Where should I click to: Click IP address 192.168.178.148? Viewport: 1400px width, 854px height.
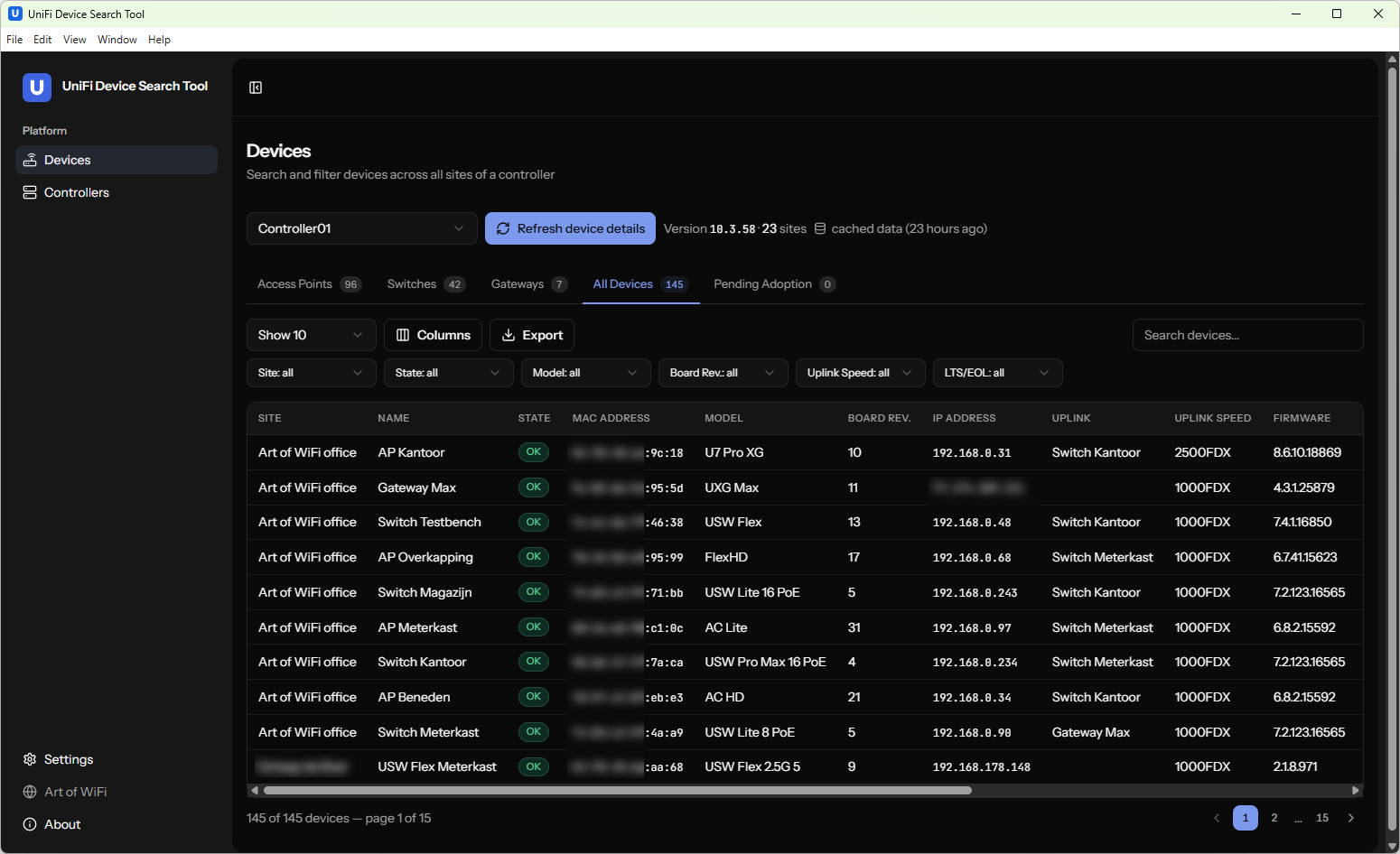click(x=981, y=767)
